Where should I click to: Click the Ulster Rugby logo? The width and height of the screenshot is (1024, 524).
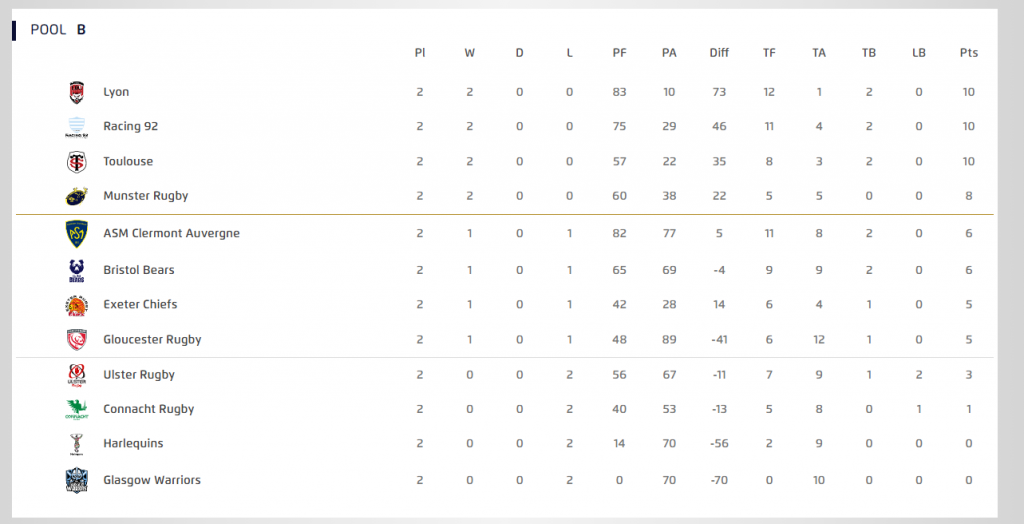tap(76, 375)
